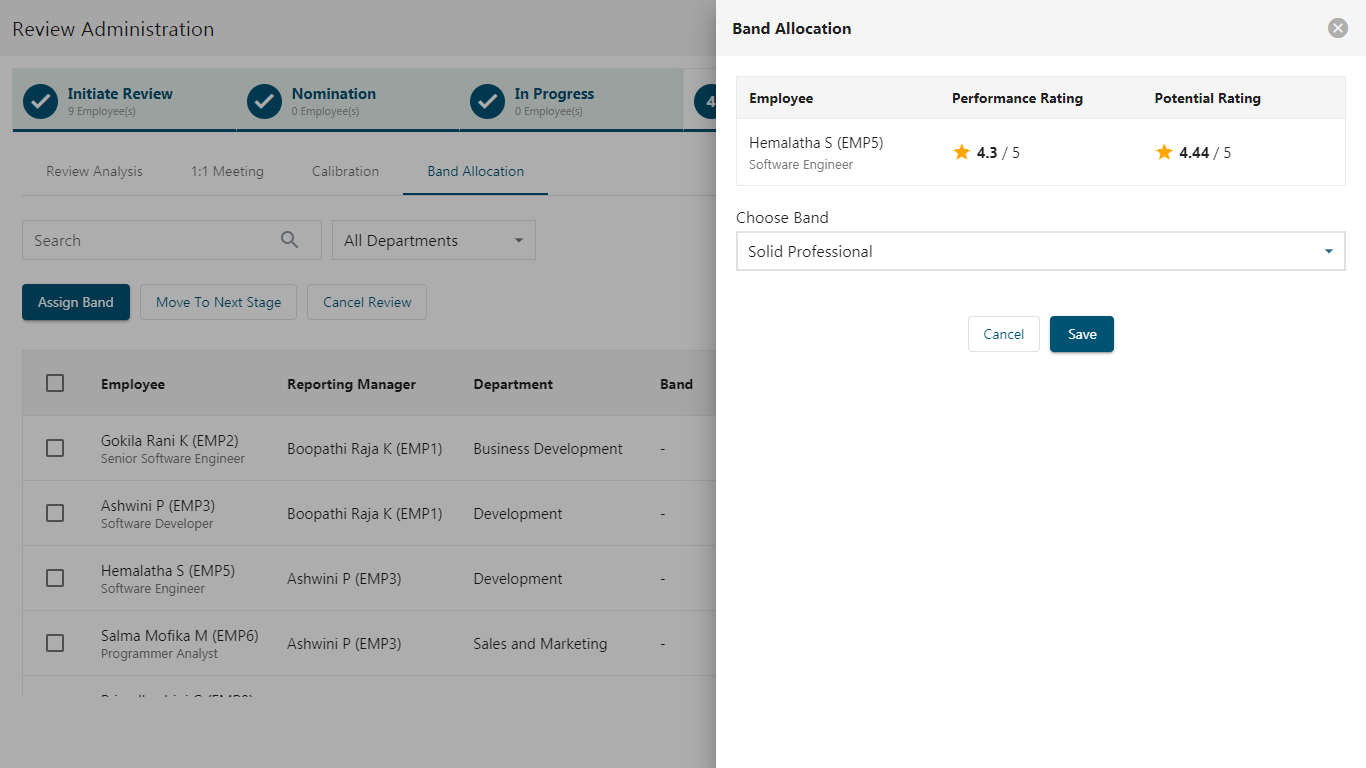Screen dimensions: 1366x768
Task: Click the Nomination stage checkmark icon
Action: coord(264,101)
